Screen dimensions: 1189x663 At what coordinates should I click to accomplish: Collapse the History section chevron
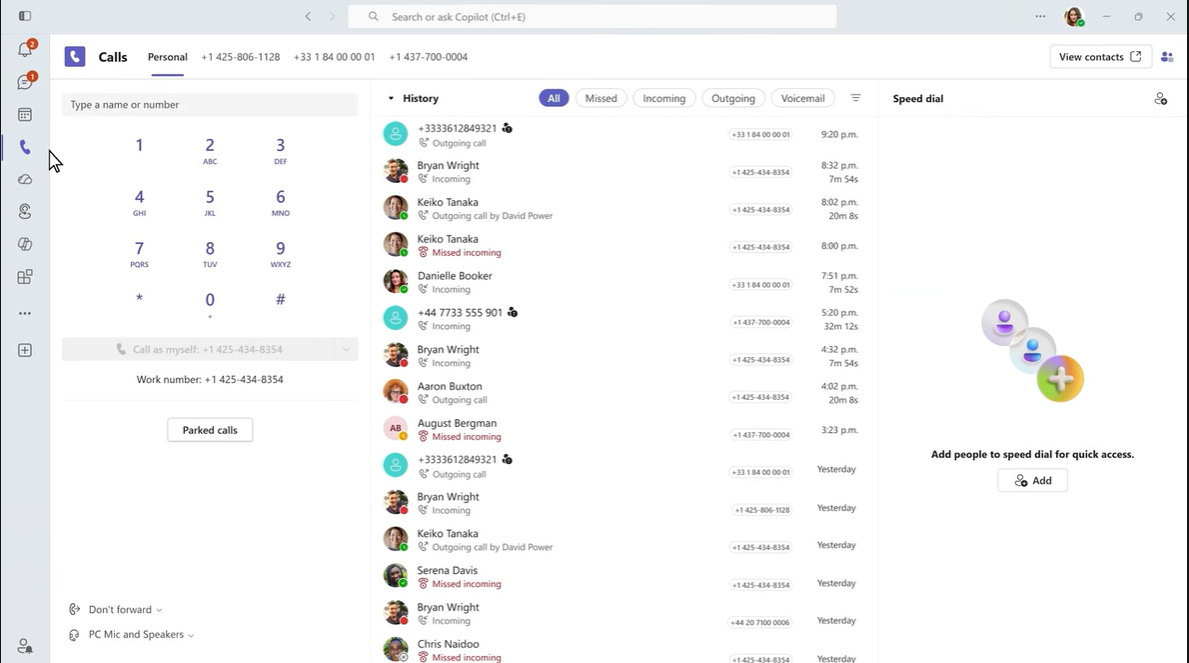pos(391,99)
